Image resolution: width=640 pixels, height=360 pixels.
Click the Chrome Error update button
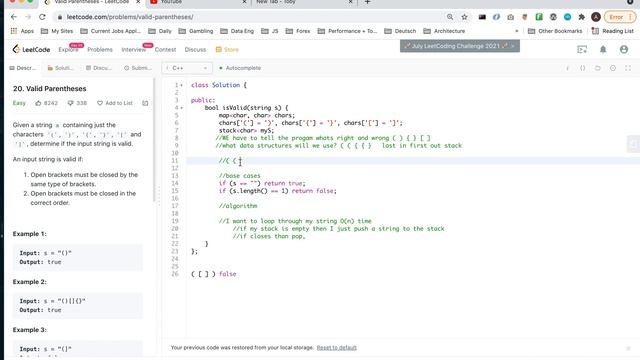tap(620, 17)
